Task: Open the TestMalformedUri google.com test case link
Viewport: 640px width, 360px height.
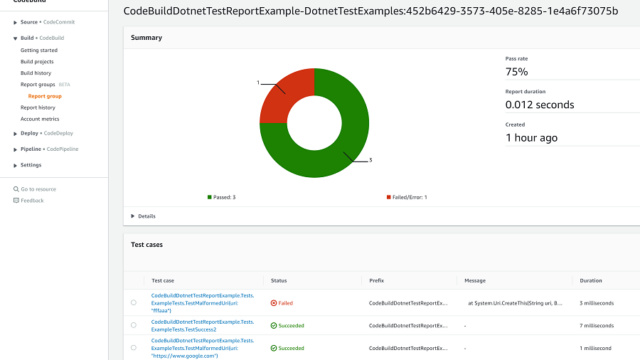Action: pyautogui.click(x=202, y=348)
